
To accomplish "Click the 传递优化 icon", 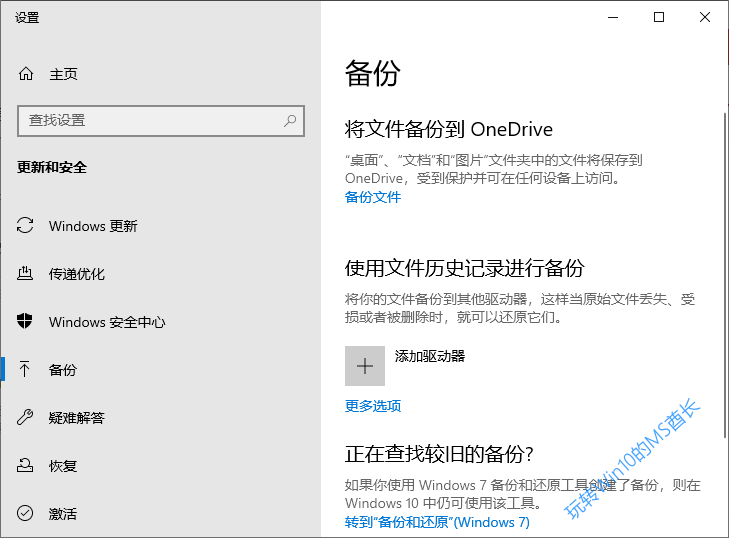I will [25, 273].
